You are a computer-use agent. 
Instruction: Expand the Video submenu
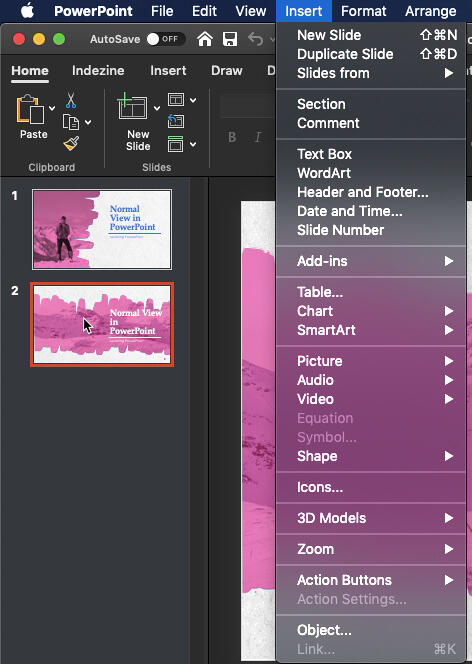[371, 399]
